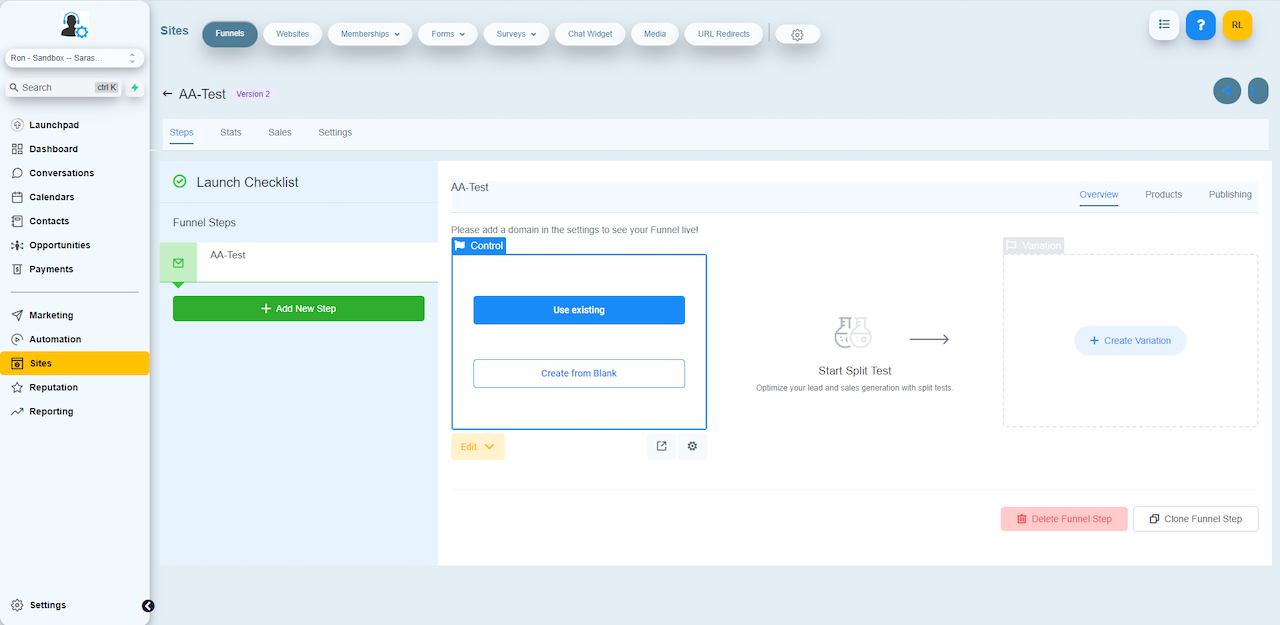Screen dimensions: 1280x625
Task: Open the Publishing tab
Action: point(1229,194)
